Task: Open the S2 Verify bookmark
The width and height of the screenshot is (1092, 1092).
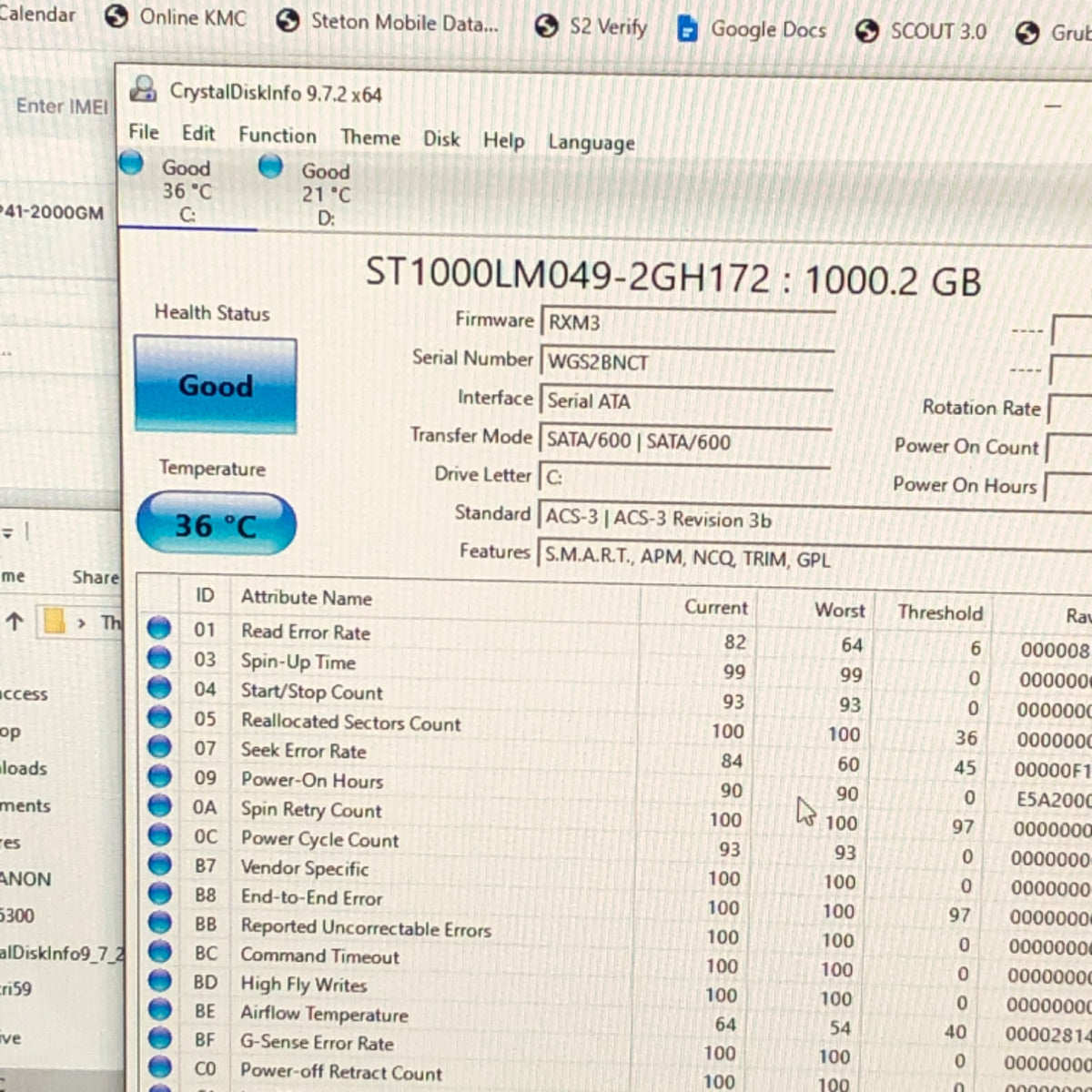Action: point(591,26)
